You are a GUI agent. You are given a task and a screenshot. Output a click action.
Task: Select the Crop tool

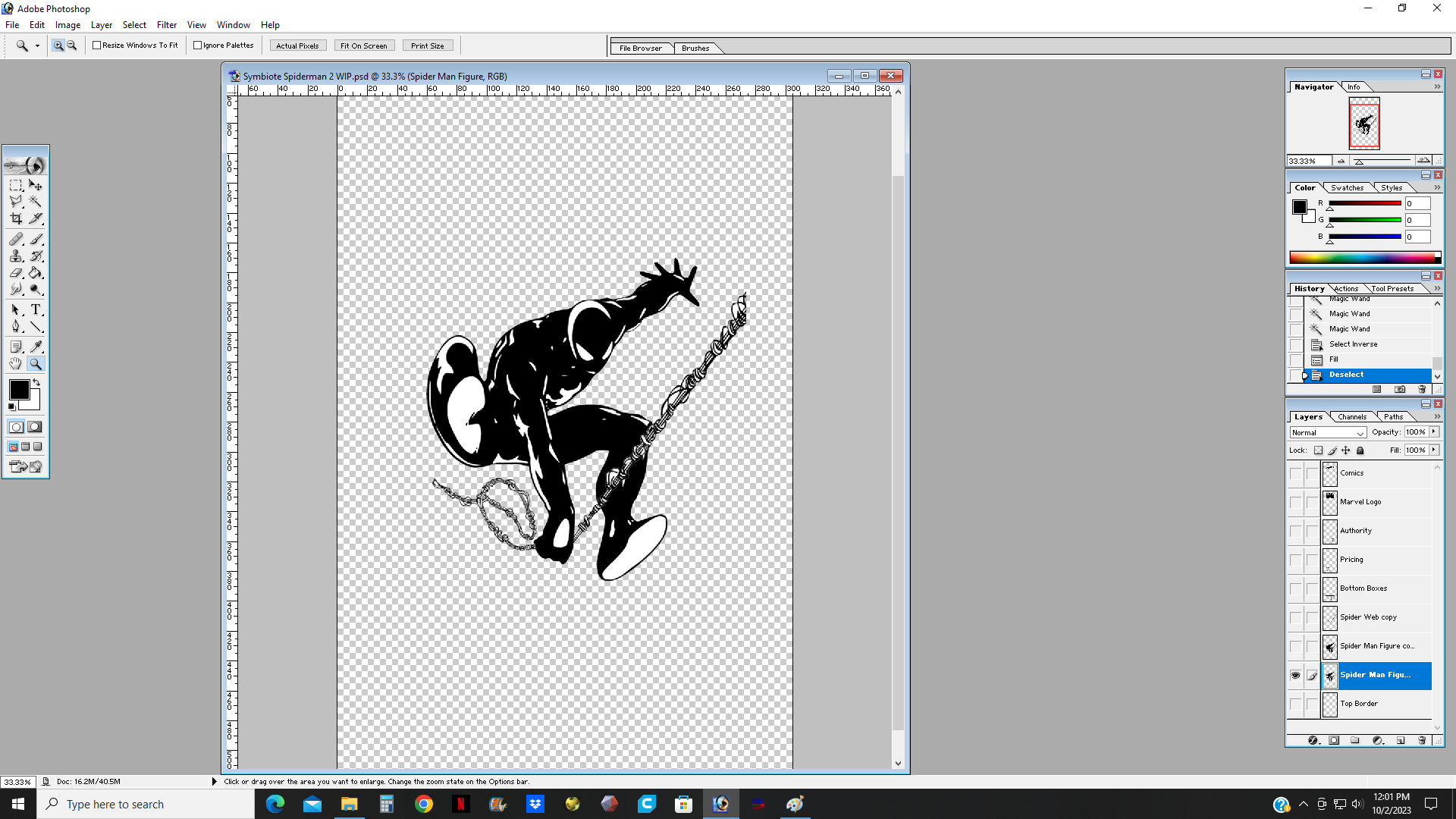click(16, 218)
